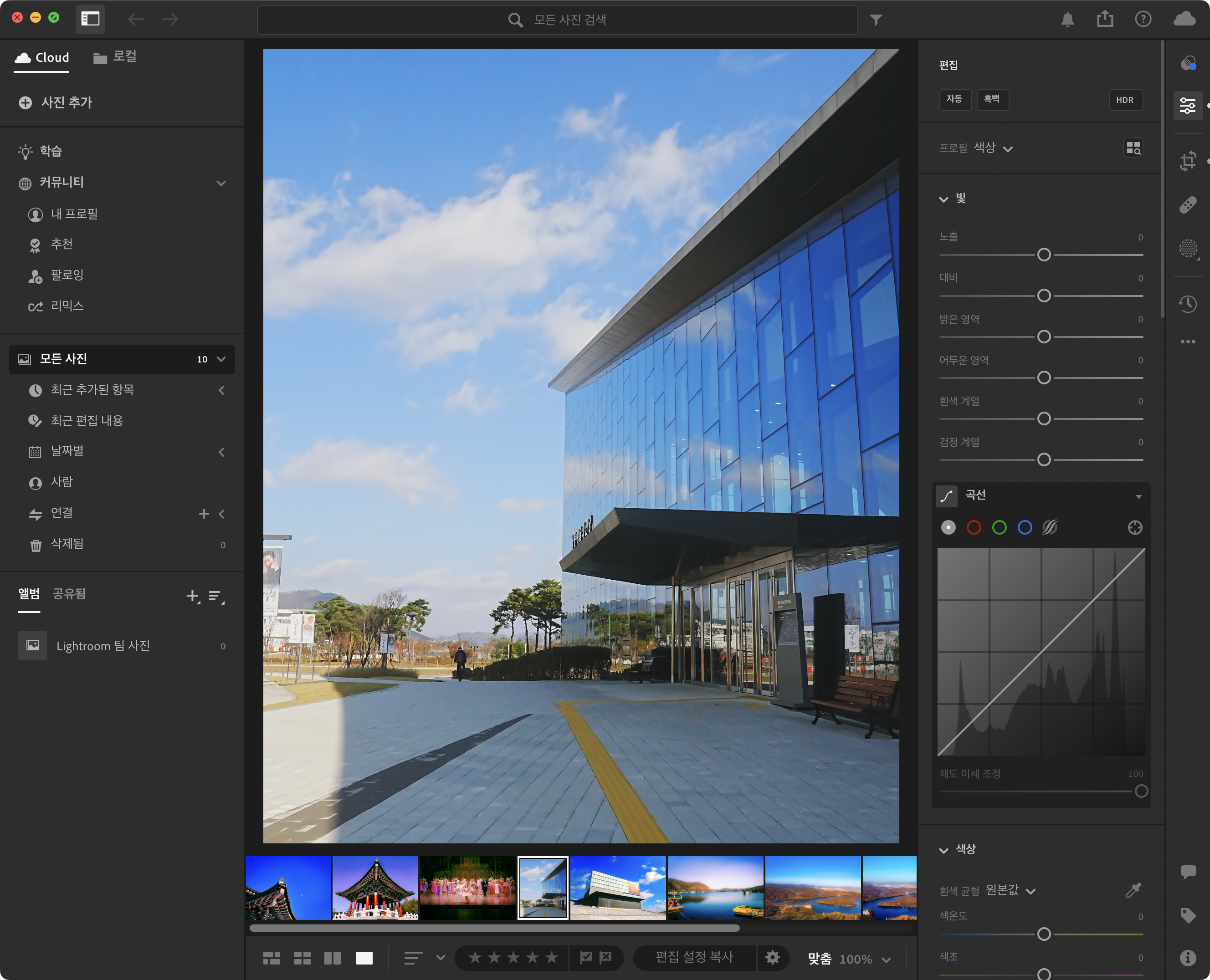Image resolution: width=1210 pixels, height=980 pixels.
Task: Open the Masking tool
Action: 1188,248
